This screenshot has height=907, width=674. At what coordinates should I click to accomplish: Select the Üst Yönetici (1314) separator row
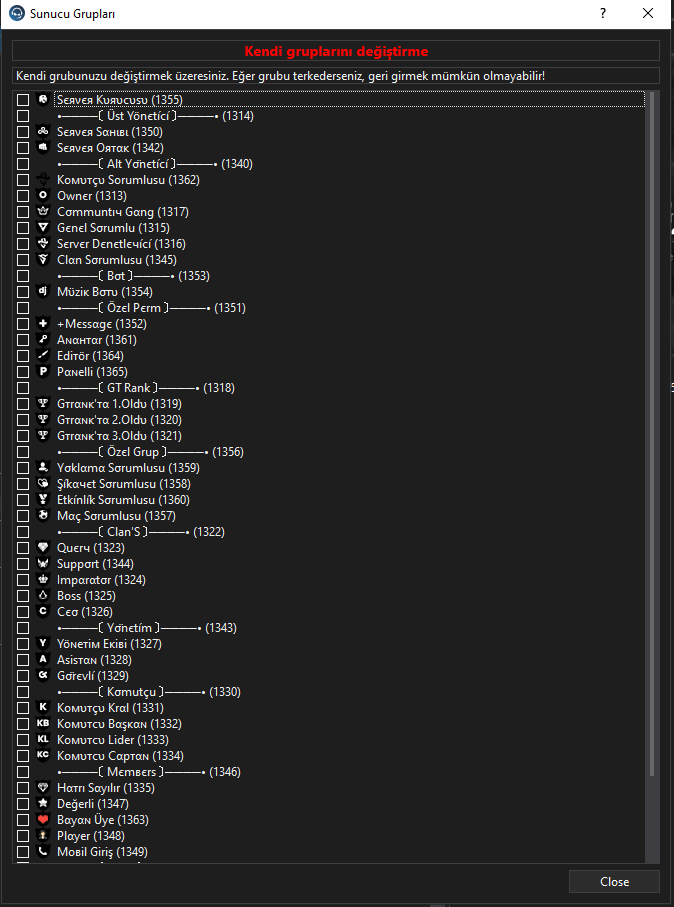(x=329, y=116)
